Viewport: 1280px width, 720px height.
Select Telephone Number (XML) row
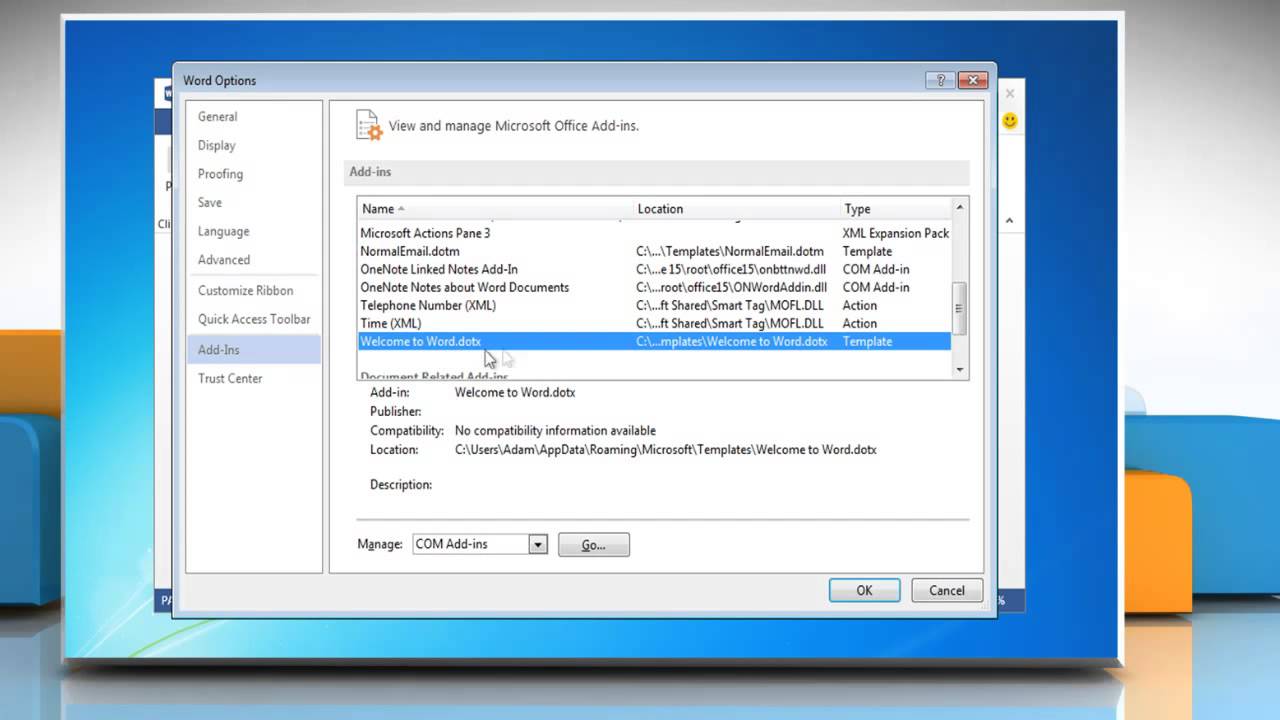coord(654,305)
